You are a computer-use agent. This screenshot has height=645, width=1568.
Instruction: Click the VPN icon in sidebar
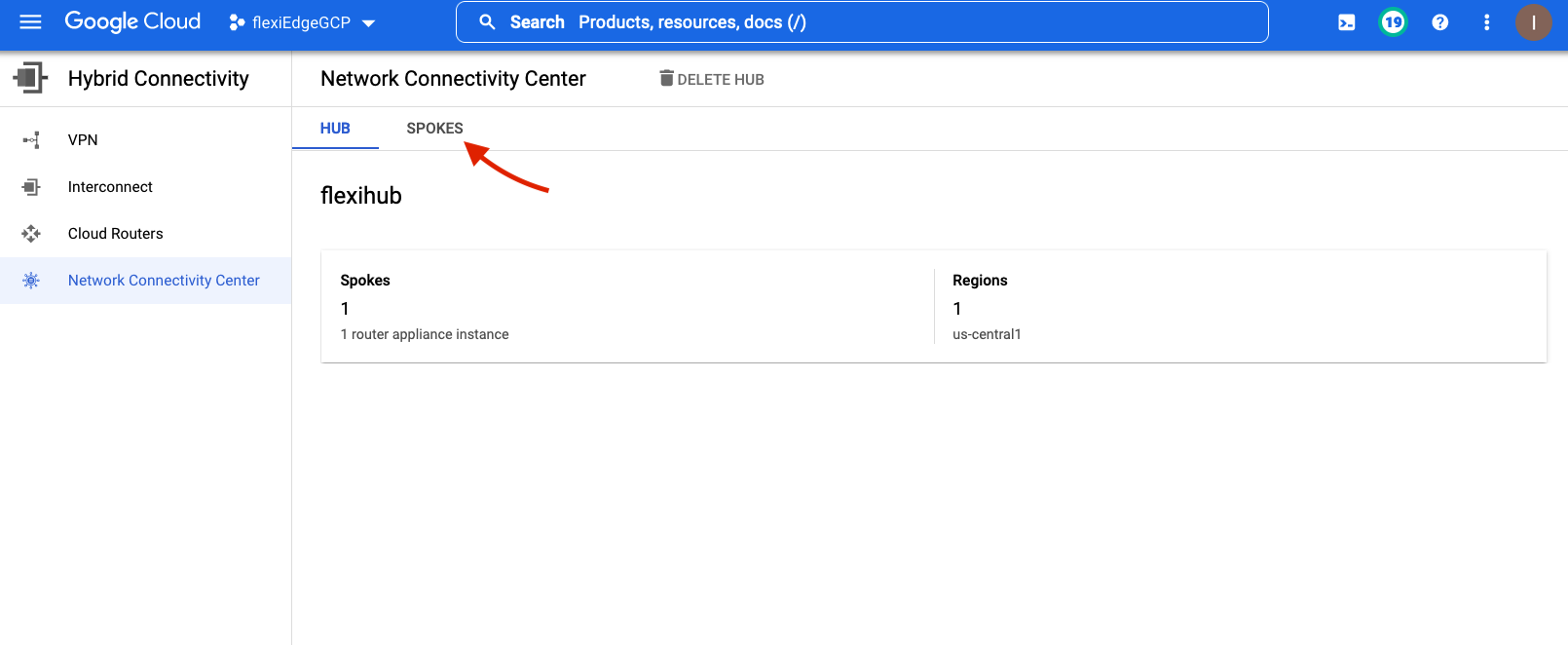[31, 140]
